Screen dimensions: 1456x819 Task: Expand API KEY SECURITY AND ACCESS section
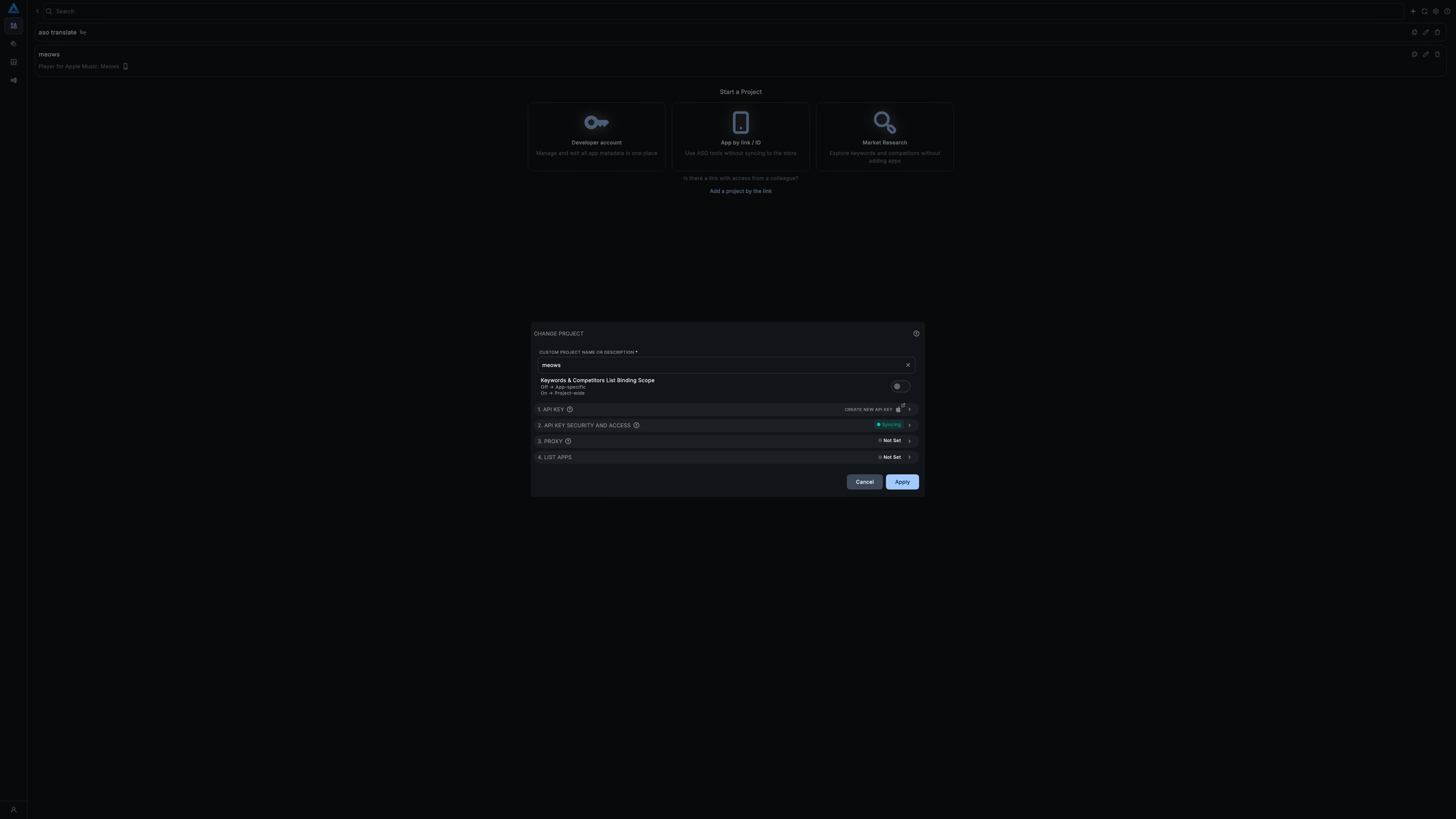(x=910, y=425)
